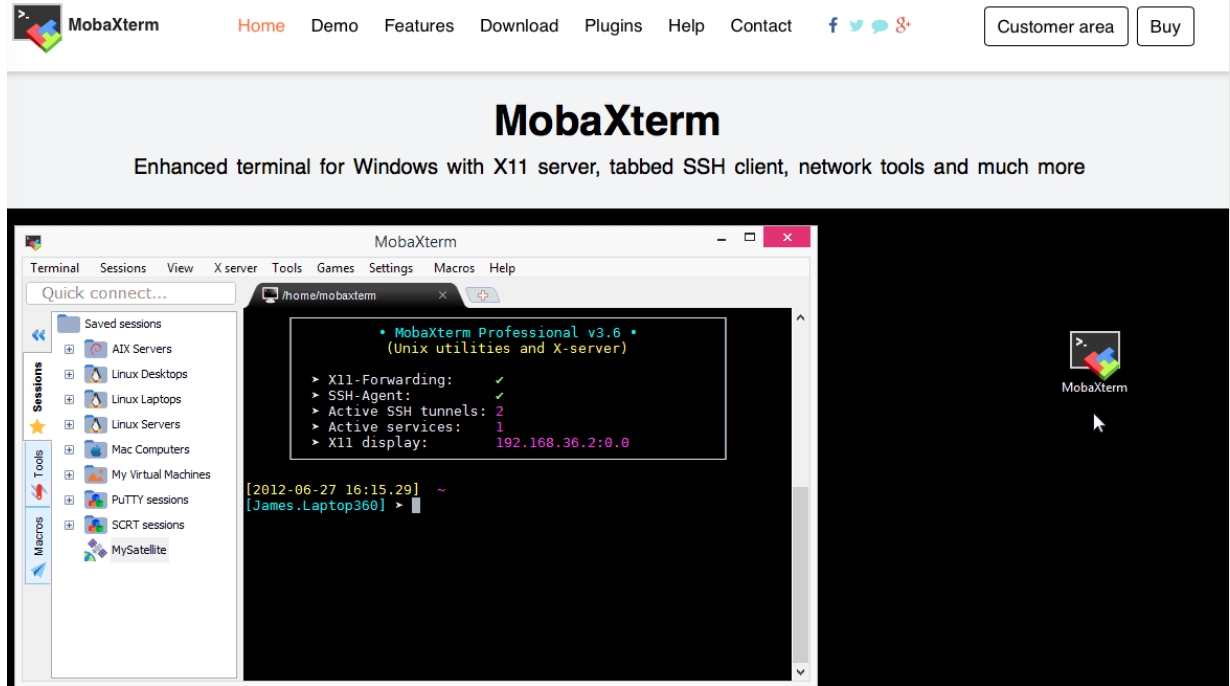
Task: Expand the Linux Desktops tree node
Action: [69, 374]
